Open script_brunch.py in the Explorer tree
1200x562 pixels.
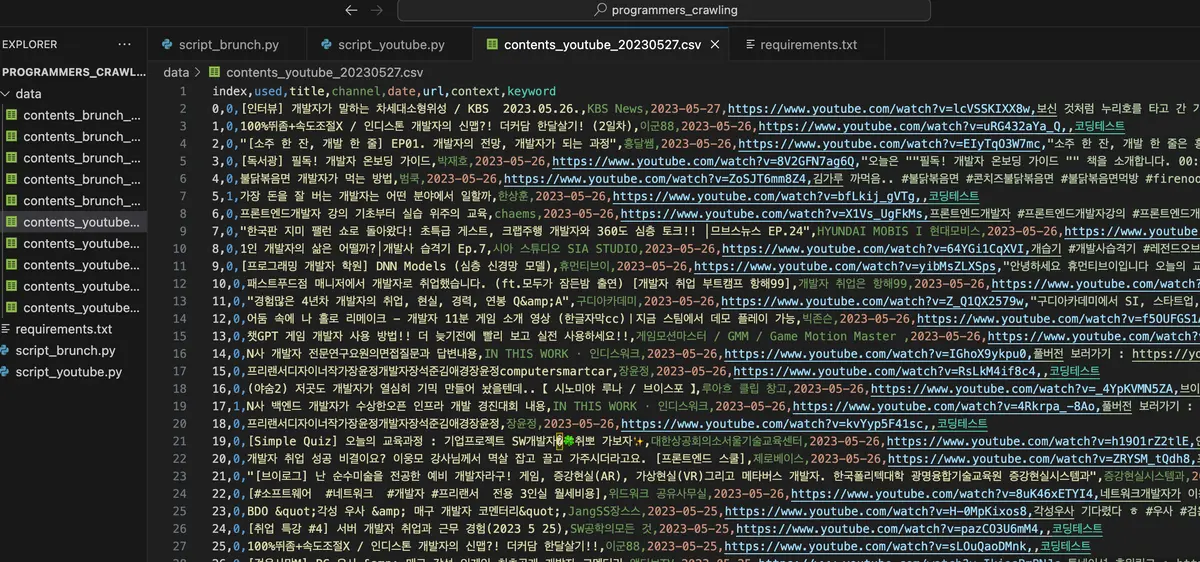(65, 351)
